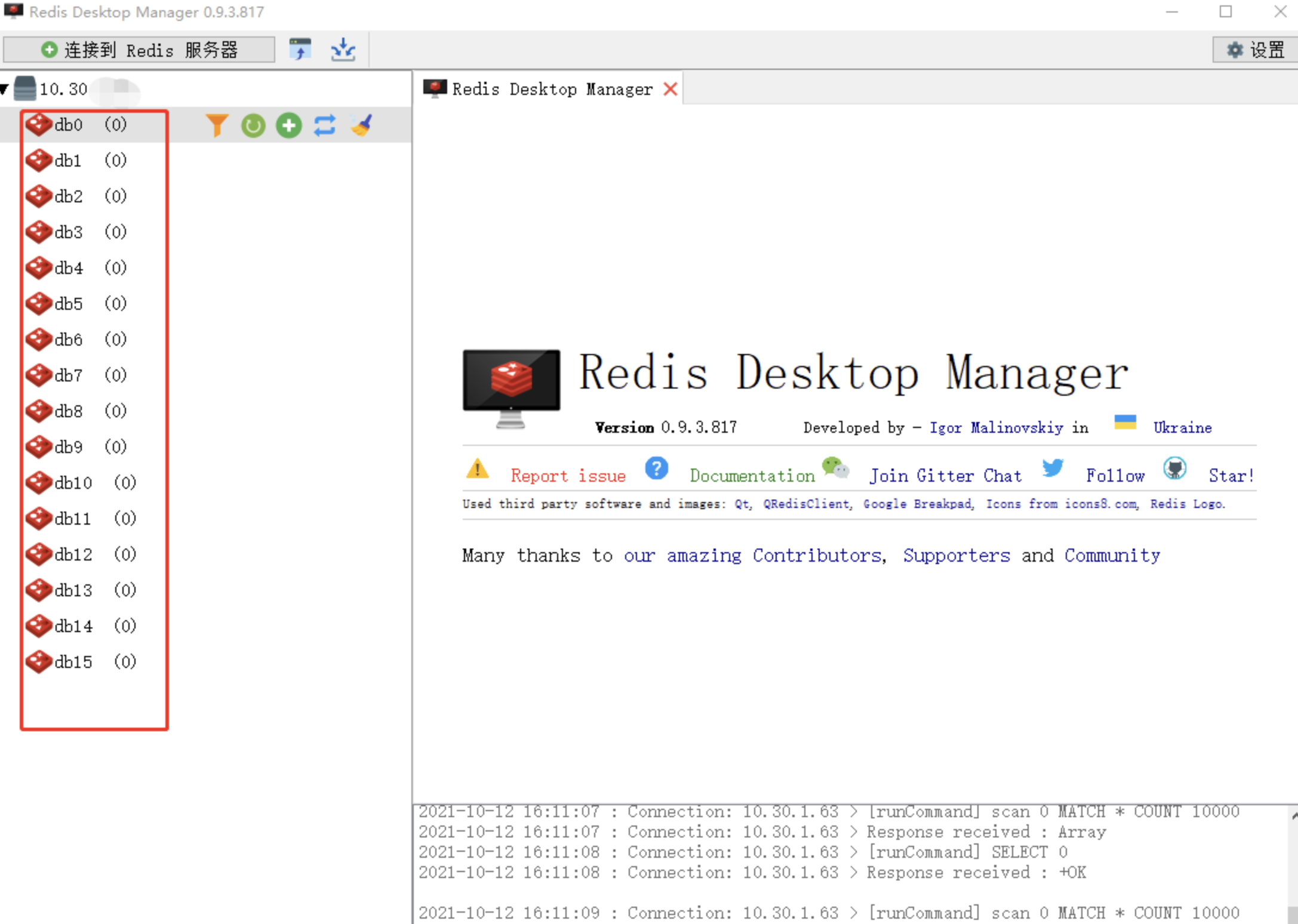
Task: Reload db0 keys with the green refresh icon
Action: coord(253,125)
